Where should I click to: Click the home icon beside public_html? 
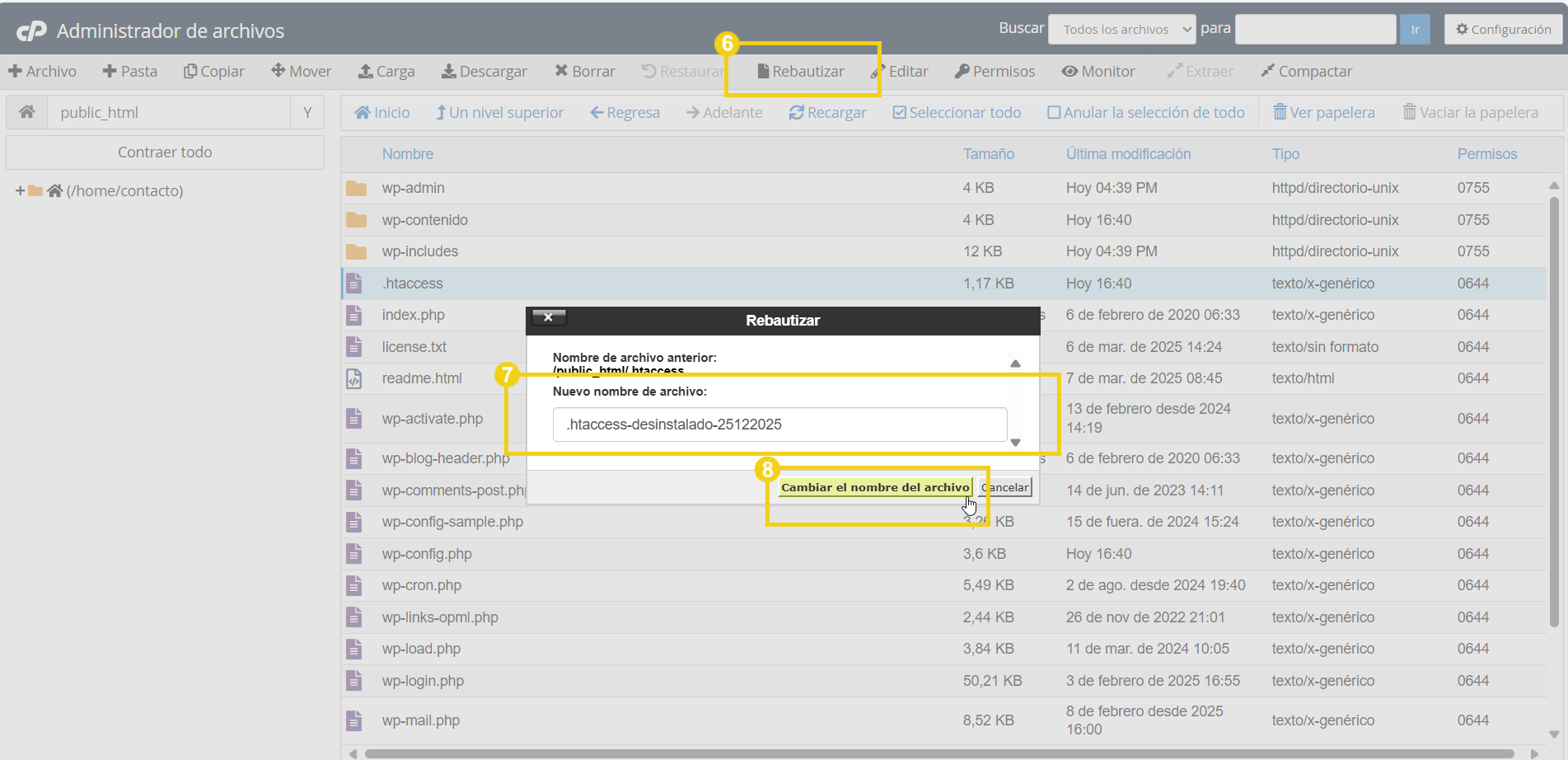27,112
